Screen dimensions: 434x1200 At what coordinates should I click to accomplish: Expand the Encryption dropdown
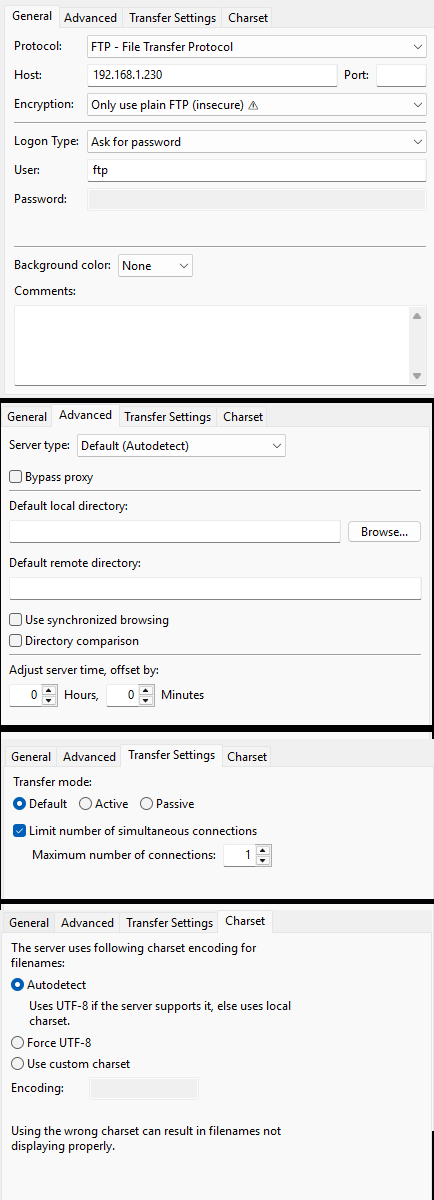[257, 104]
